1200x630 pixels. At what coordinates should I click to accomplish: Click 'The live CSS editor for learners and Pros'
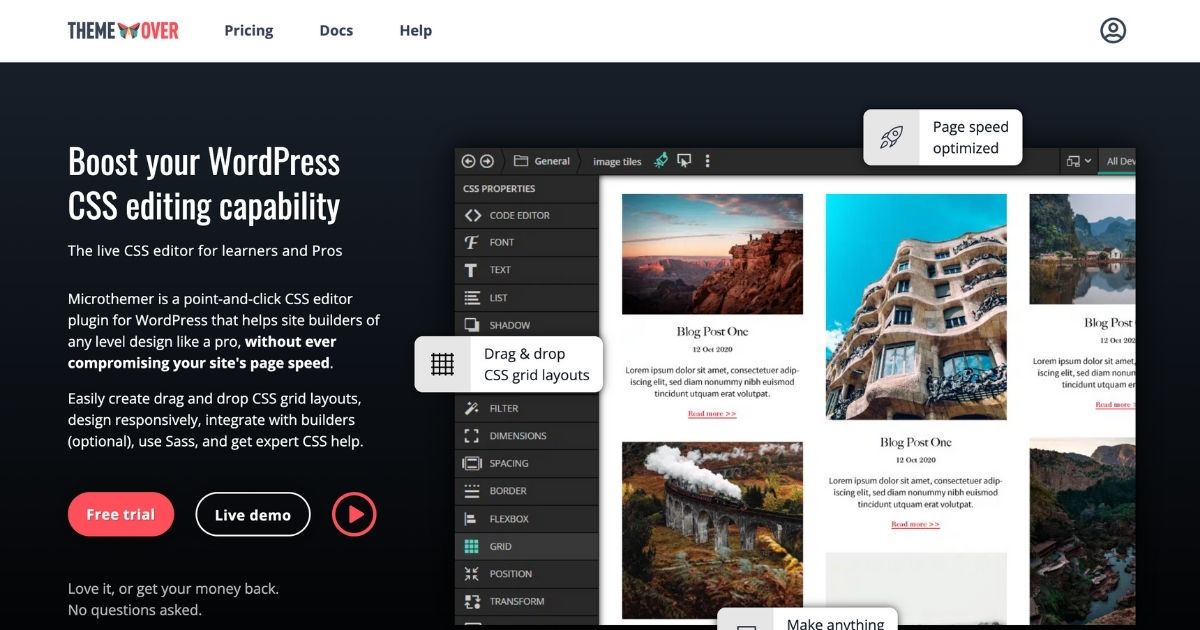205,251
